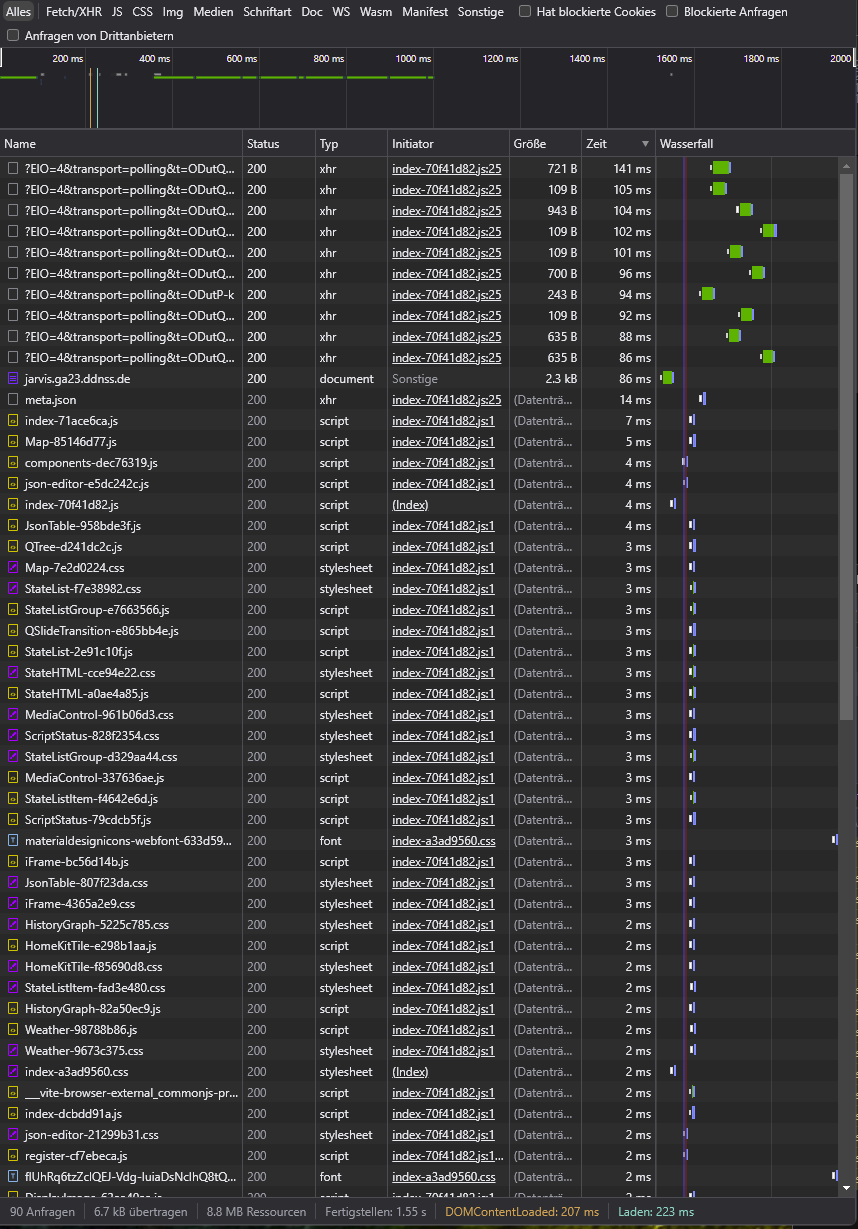
Task: Filter by Wasm type
Action: [x=376, y=12]
